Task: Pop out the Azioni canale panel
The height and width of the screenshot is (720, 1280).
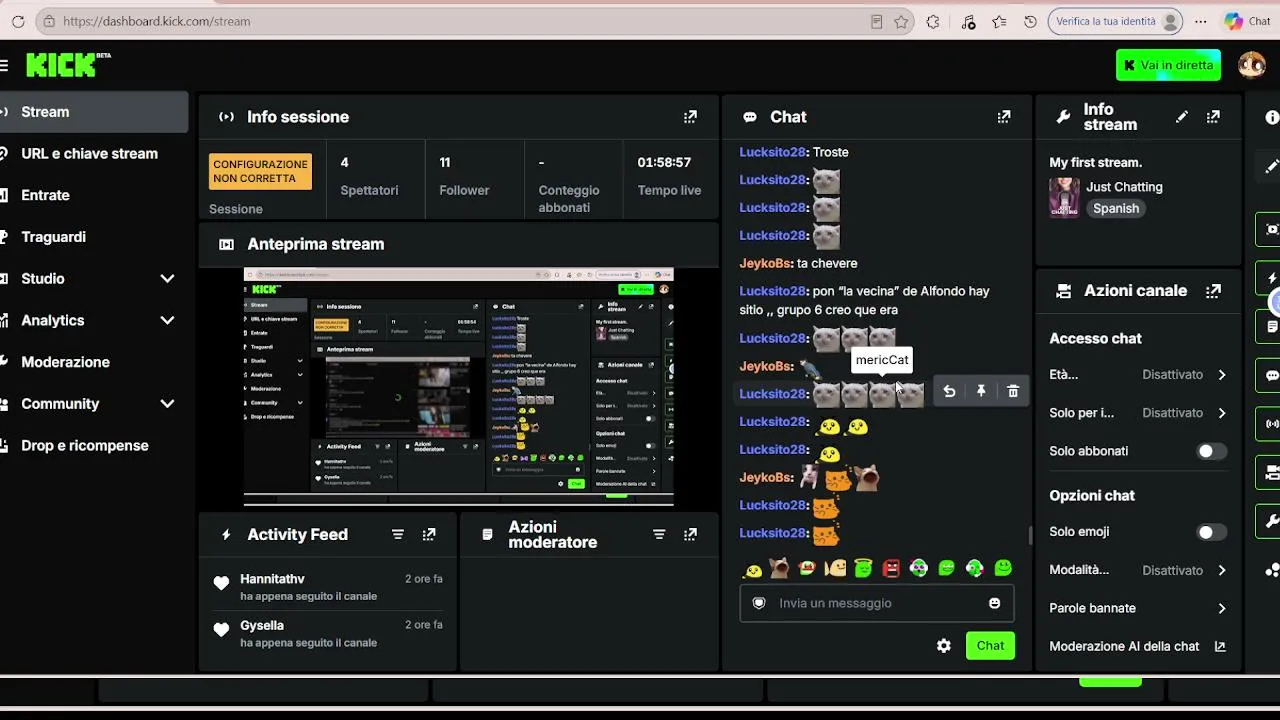Action: pyautogui.click(x=1213, y=291)
